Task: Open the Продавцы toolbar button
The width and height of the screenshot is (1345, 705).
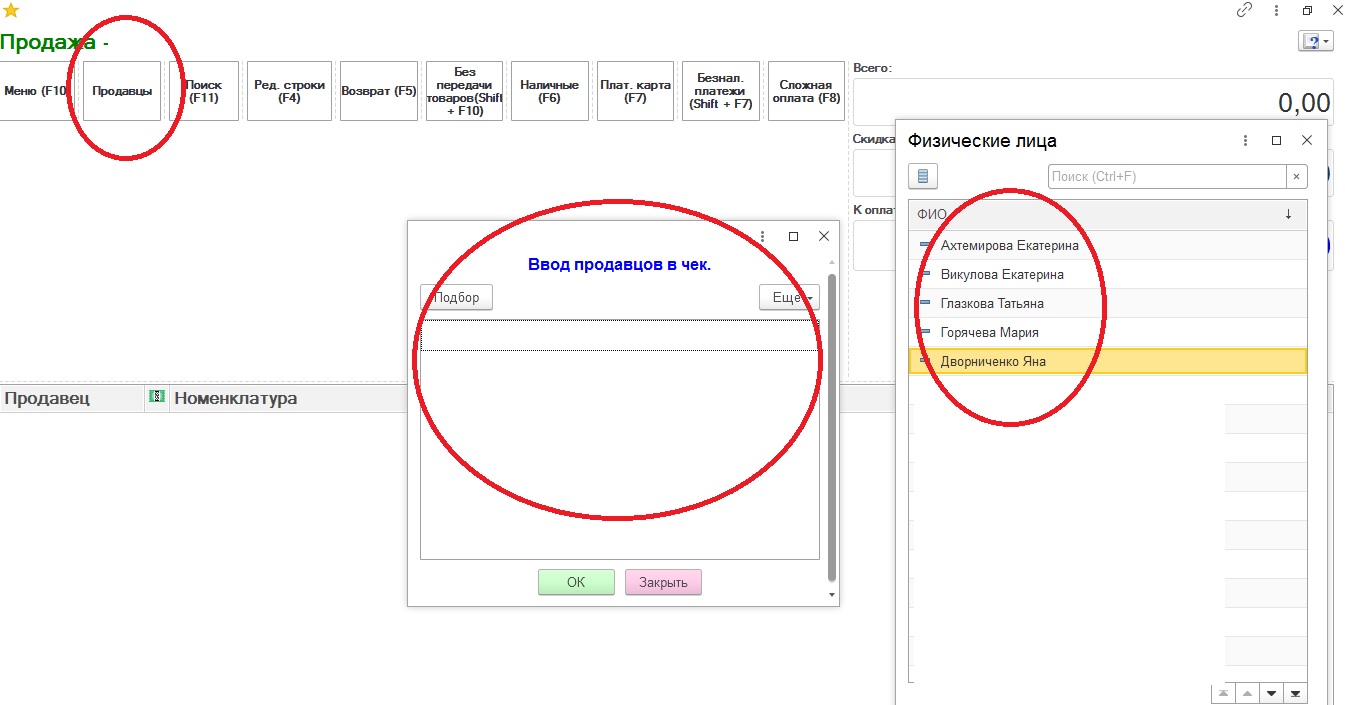Action: 122,91
